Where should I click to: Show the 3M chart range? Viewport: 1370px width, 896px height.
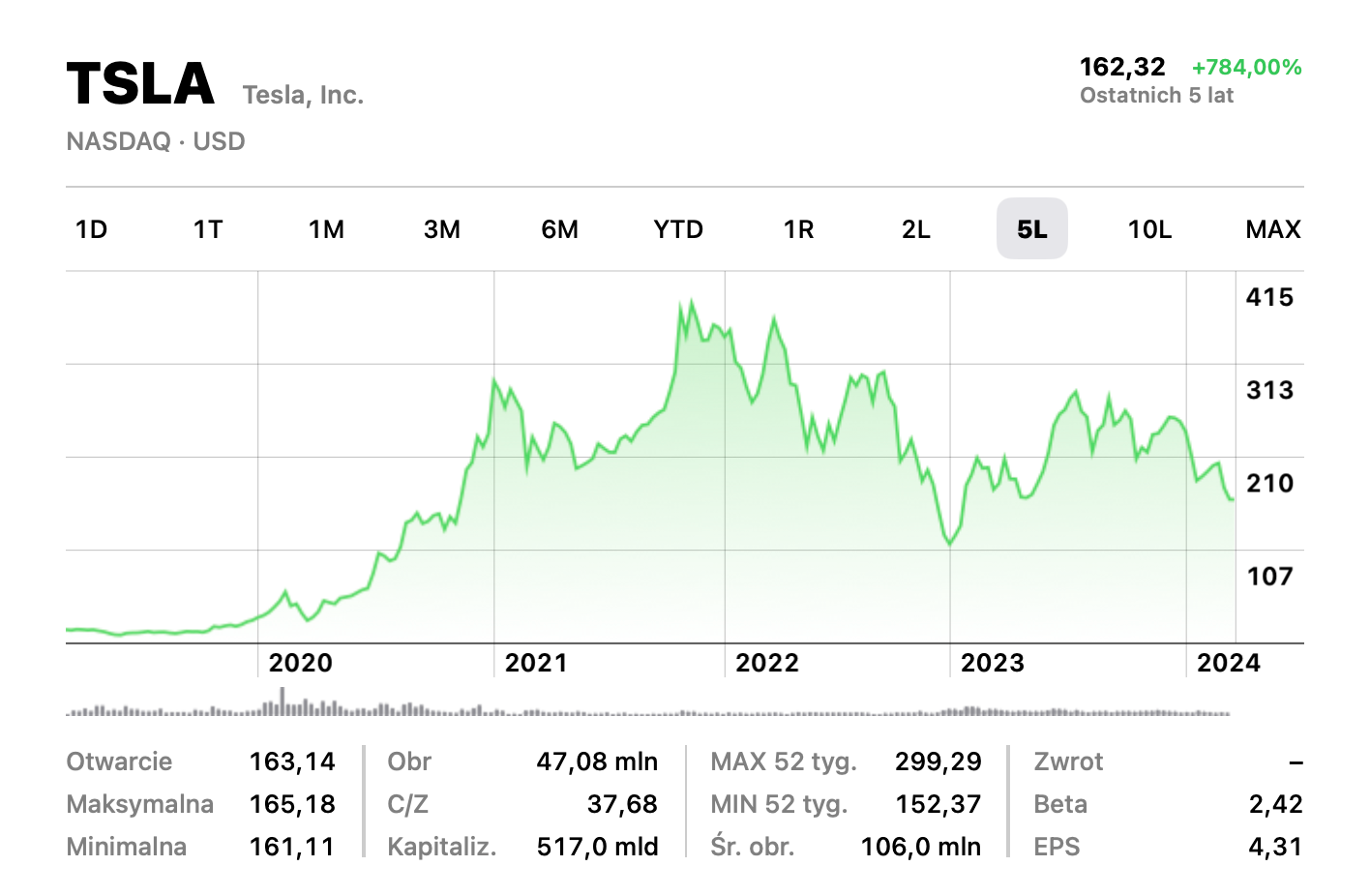click(442, 229)
